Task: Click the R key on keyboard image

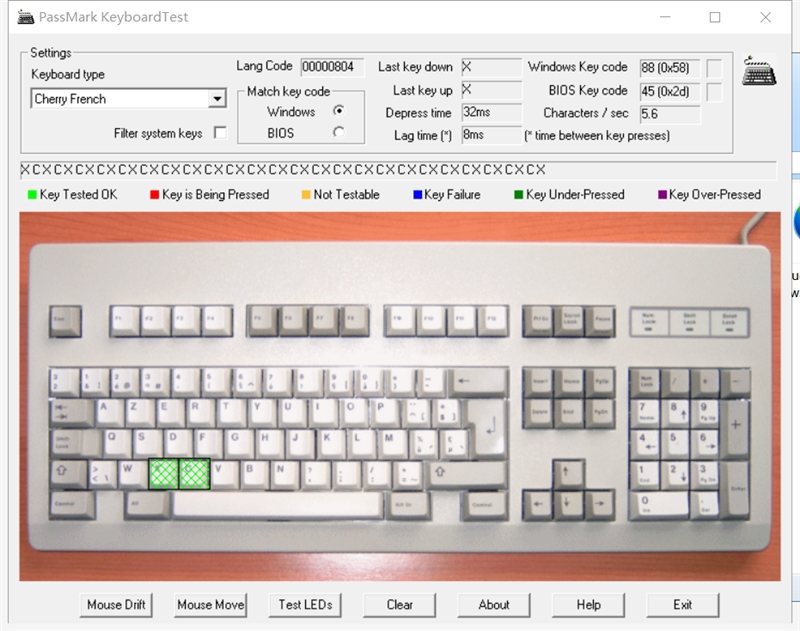Action: [x=201, y=412]
